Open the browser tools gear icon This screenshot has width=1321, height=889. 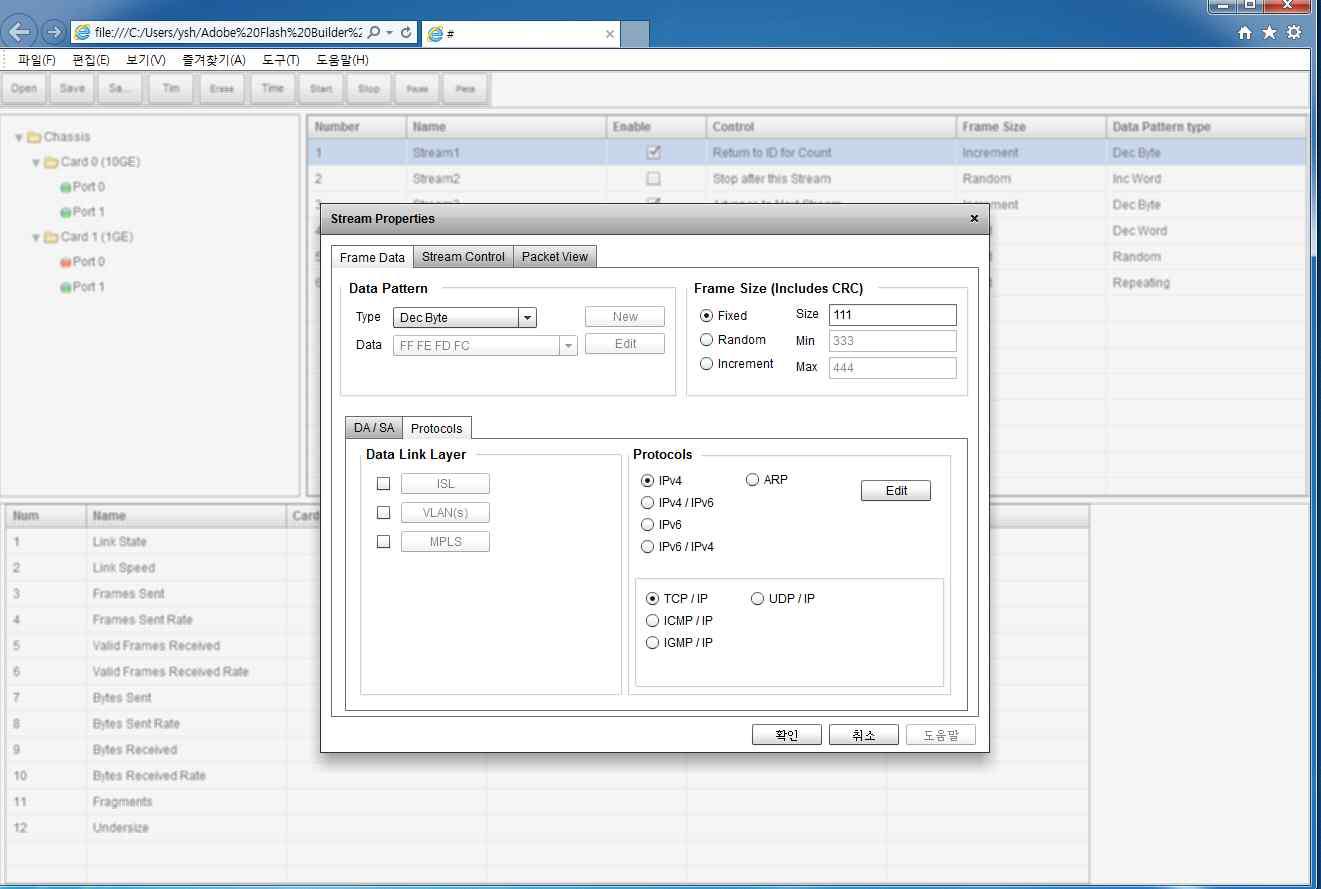pos(1294,33)
